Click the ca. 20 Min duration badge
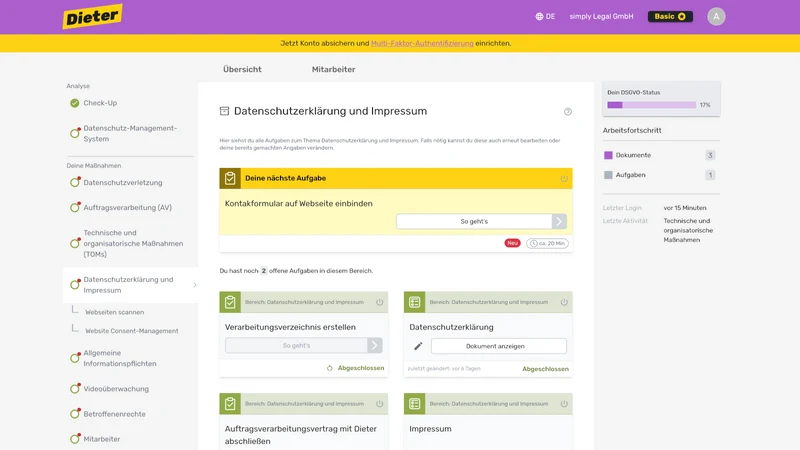 (x=547, y=243)
